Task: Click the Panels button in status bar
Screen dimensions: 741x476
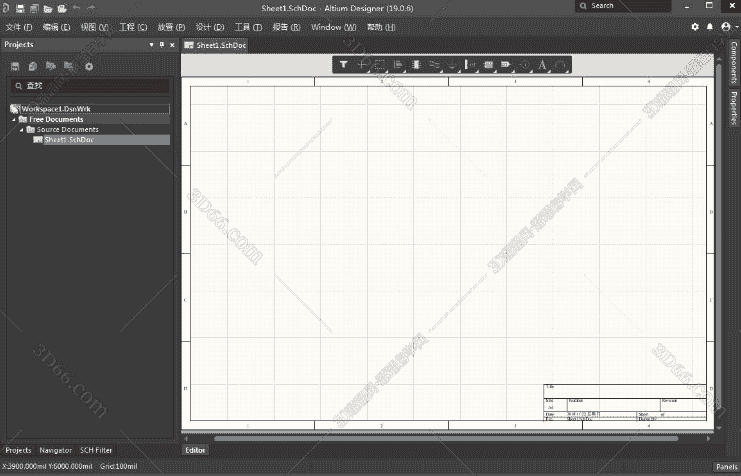Action: (x=725, y=466)
